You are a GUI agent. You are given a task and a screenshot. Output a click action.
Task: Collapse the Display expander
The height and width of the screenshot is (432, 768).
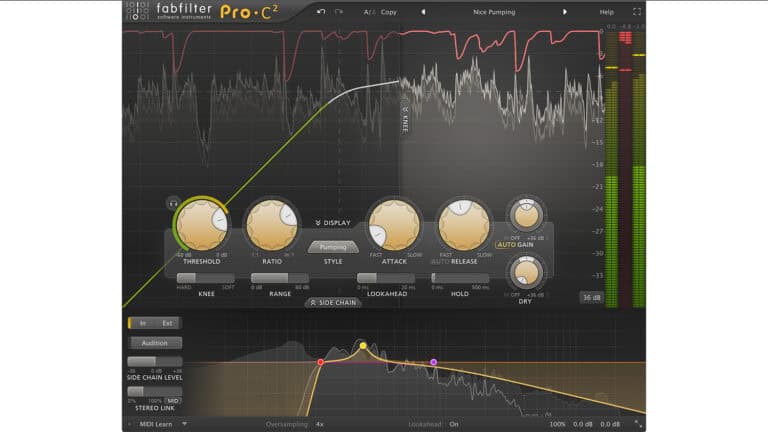(x=333, y=223)
